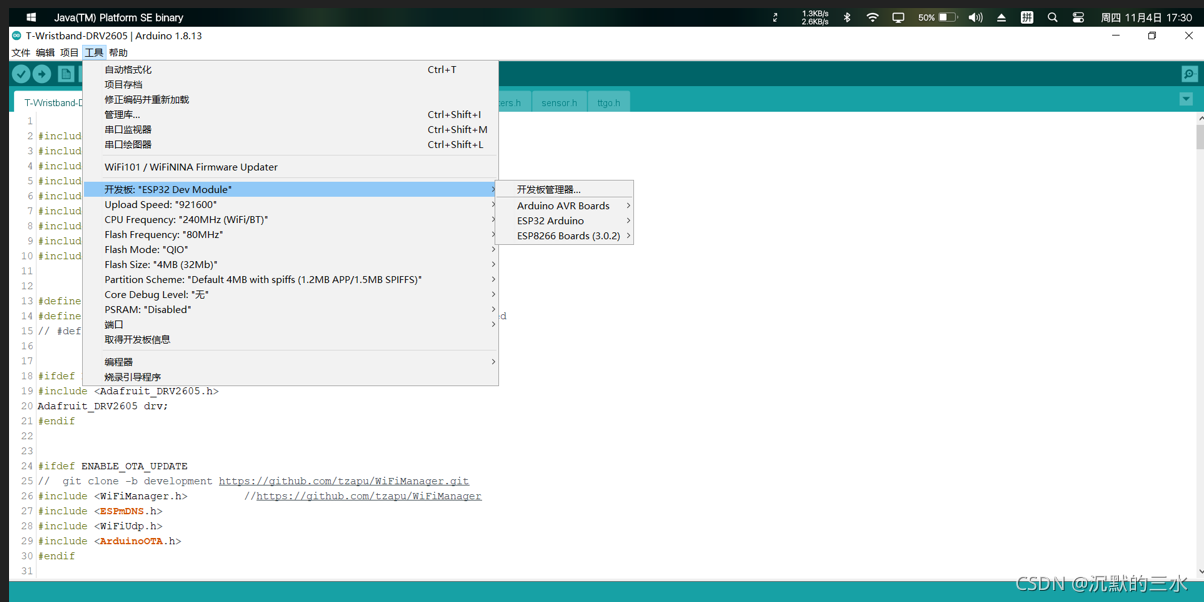Open 管理库 (Manage Libraries)
The image size is (1204, 602).
(x=291, y=114)
